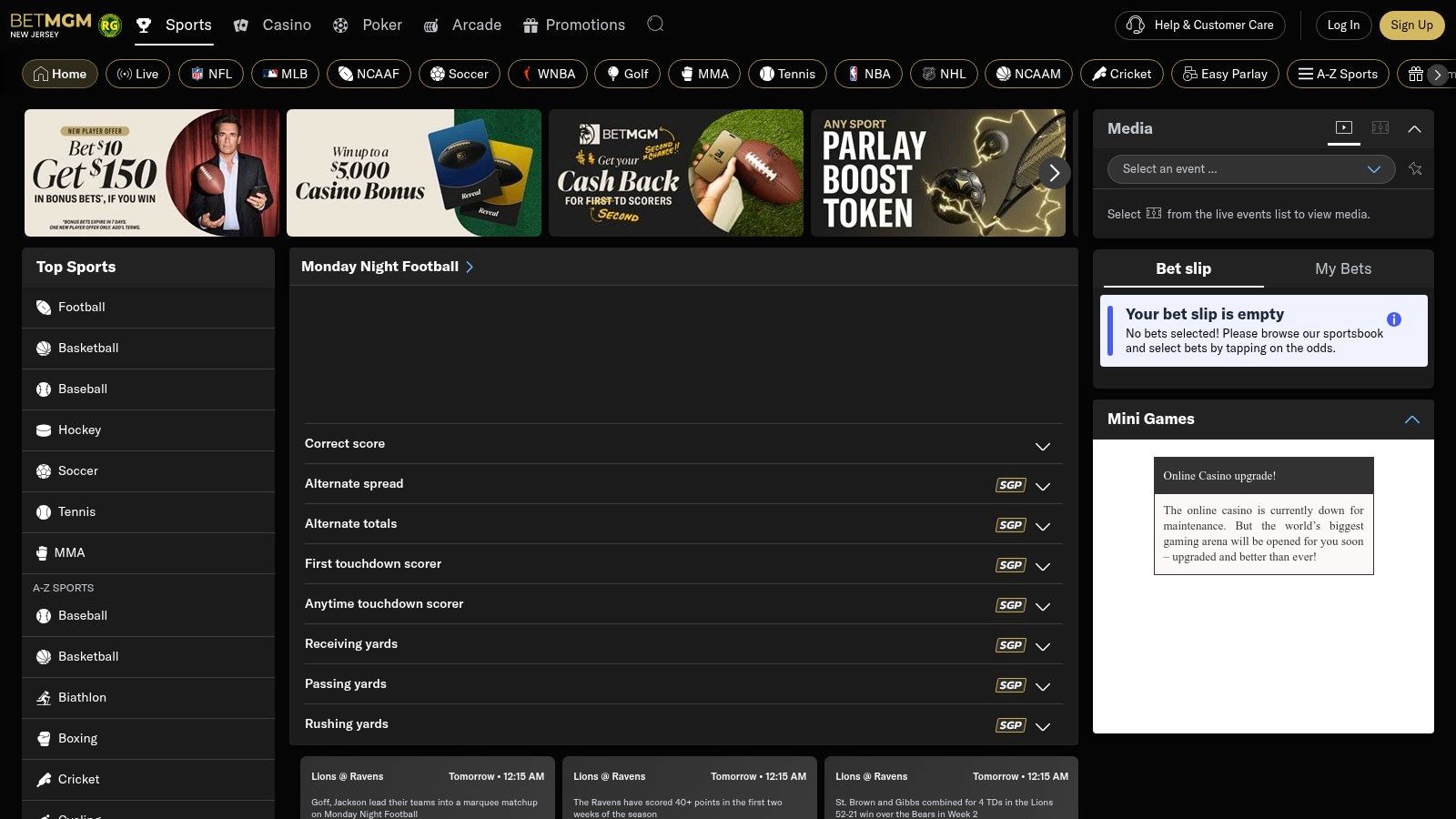1456x819 pixels.
Task: Collapse the Media panel using the up arrow
Action: click(1415, 128)
